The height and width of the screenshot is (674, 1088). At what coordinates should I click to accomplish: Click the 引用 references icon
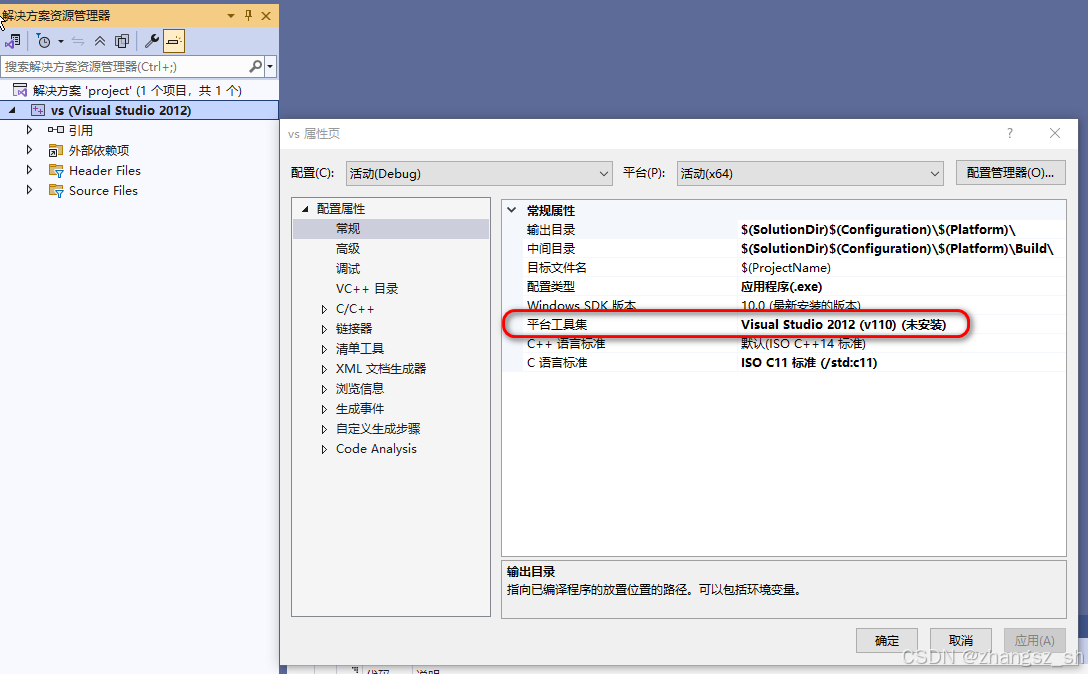tap(56, 130)
